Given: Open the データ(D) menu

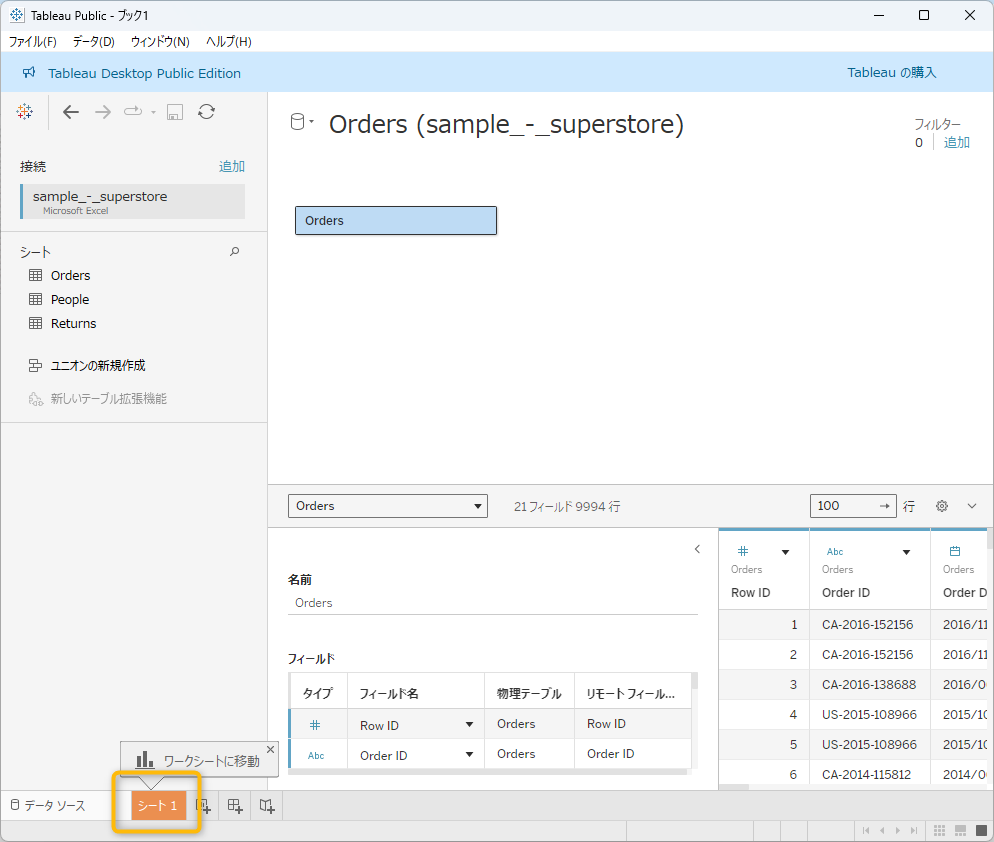Looking at the screenshot, I should coord(93,41).
